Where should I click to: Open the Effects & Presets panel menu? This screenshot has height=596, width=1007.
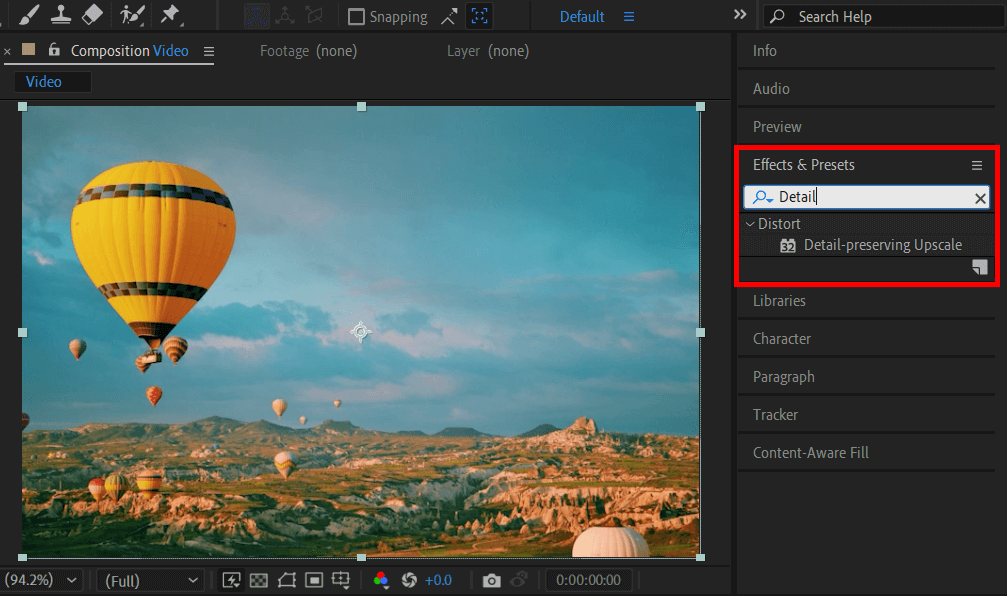pyautogui.click(x=977, y=166)
